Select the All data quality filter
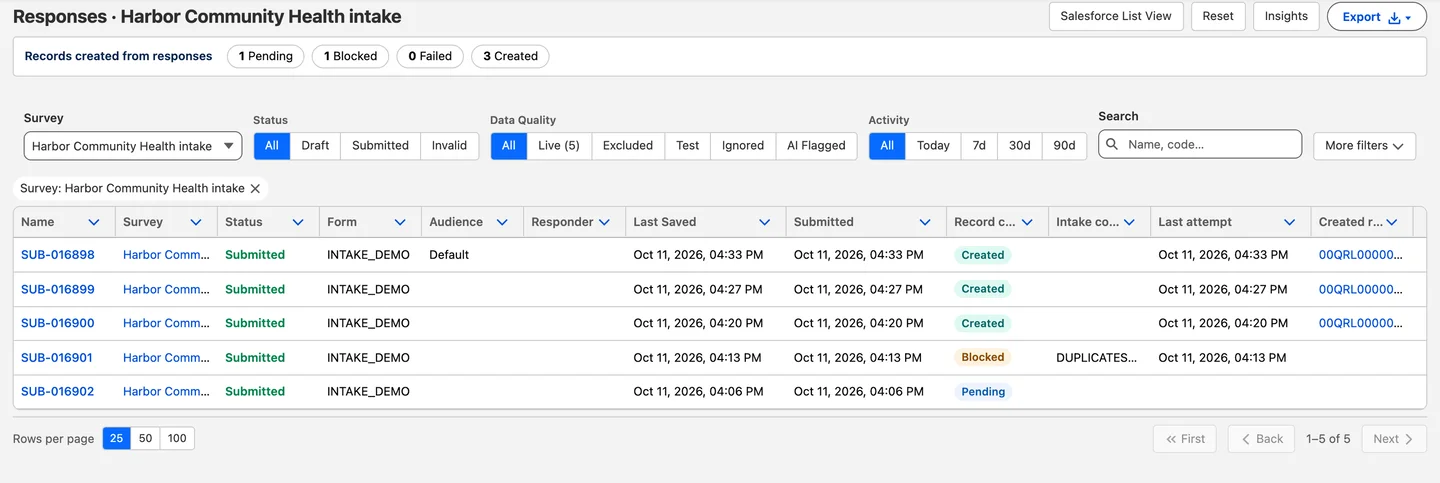Screen dimensions: 1440x483 (509, 145)
